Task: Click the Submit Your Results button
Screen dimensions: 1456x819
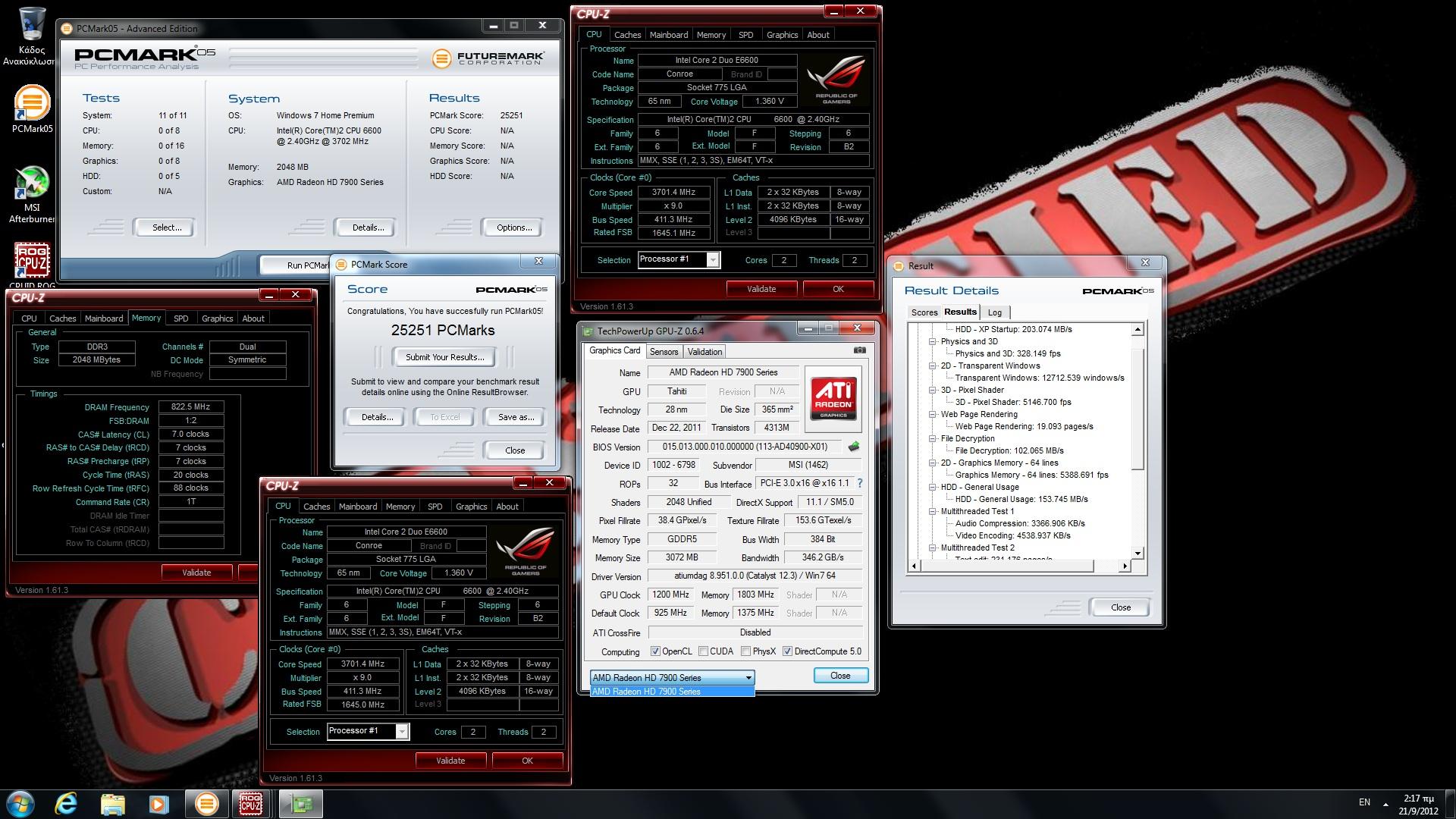Action: coord(444,357)
